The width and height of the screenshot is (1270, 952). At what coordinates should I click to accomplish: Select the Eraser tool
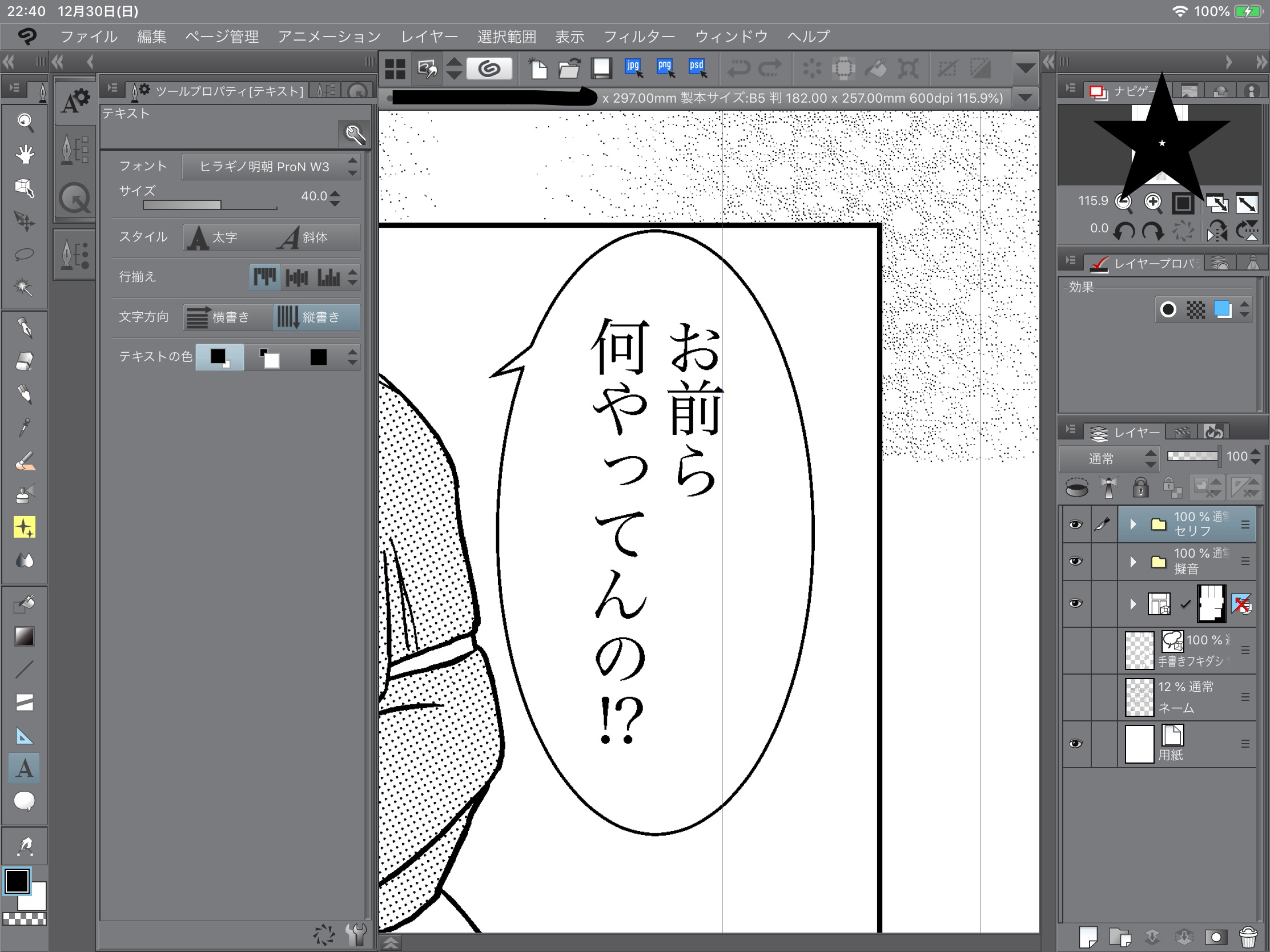click(x=24, y=361)
